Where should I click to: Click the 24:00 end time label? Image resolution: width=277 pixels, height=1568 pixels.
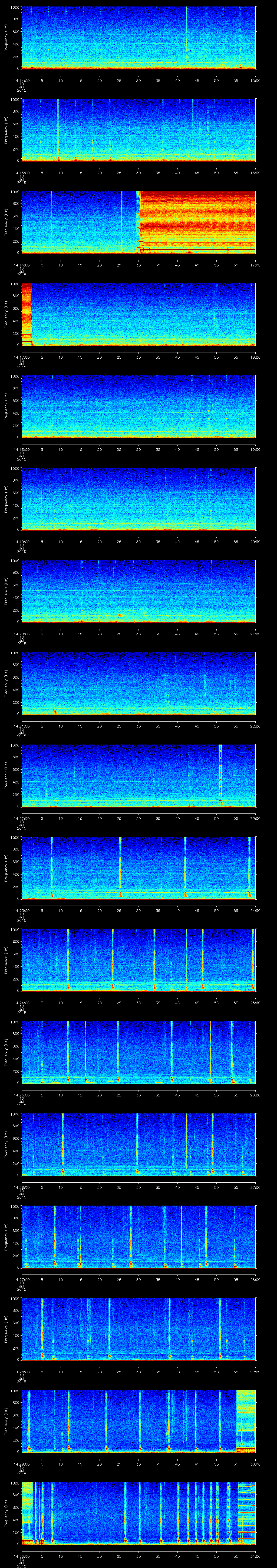255,910
